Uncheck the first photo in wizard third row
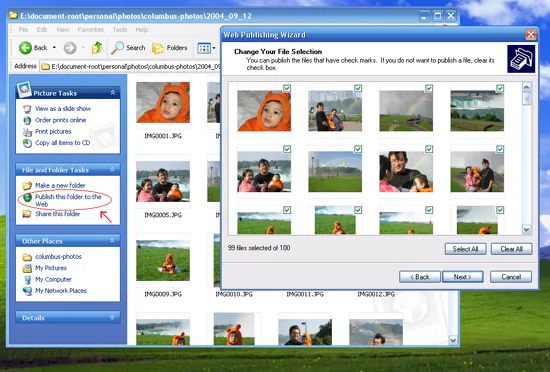550x372 pixels. (287, 210)
